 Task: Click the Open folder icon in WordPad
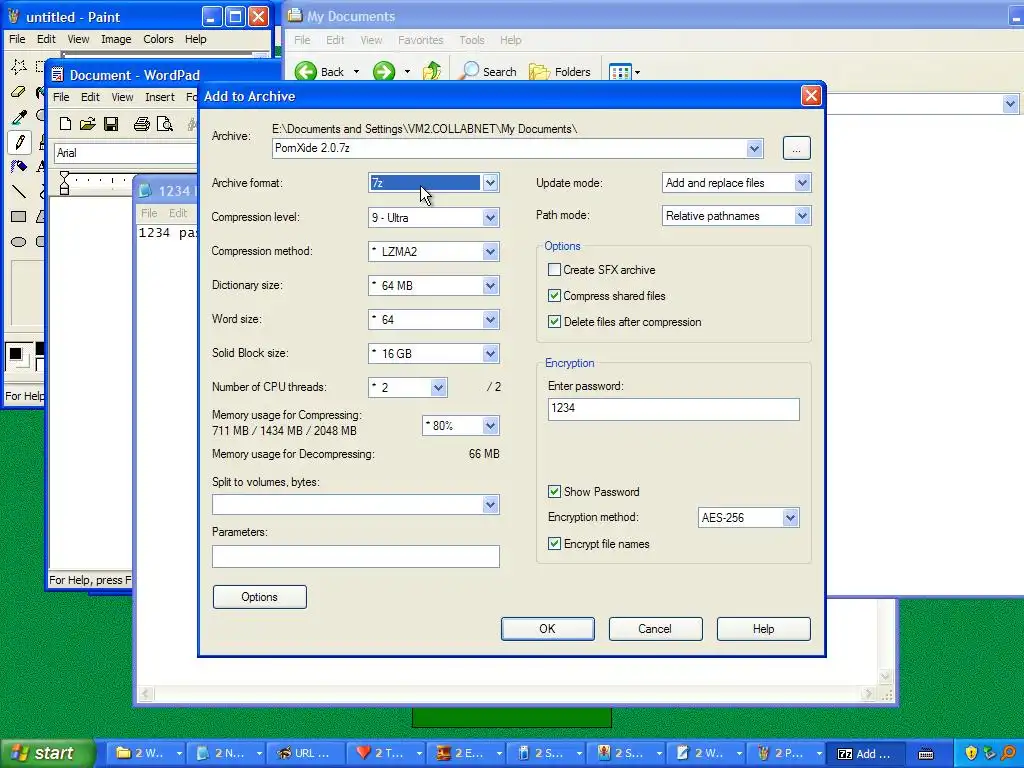[x=88, y=123]
